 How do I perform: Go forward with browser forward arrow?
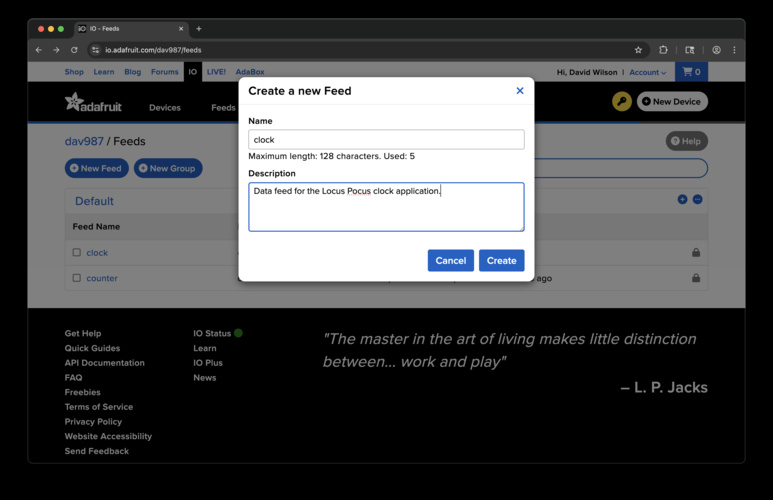(56, 50)
